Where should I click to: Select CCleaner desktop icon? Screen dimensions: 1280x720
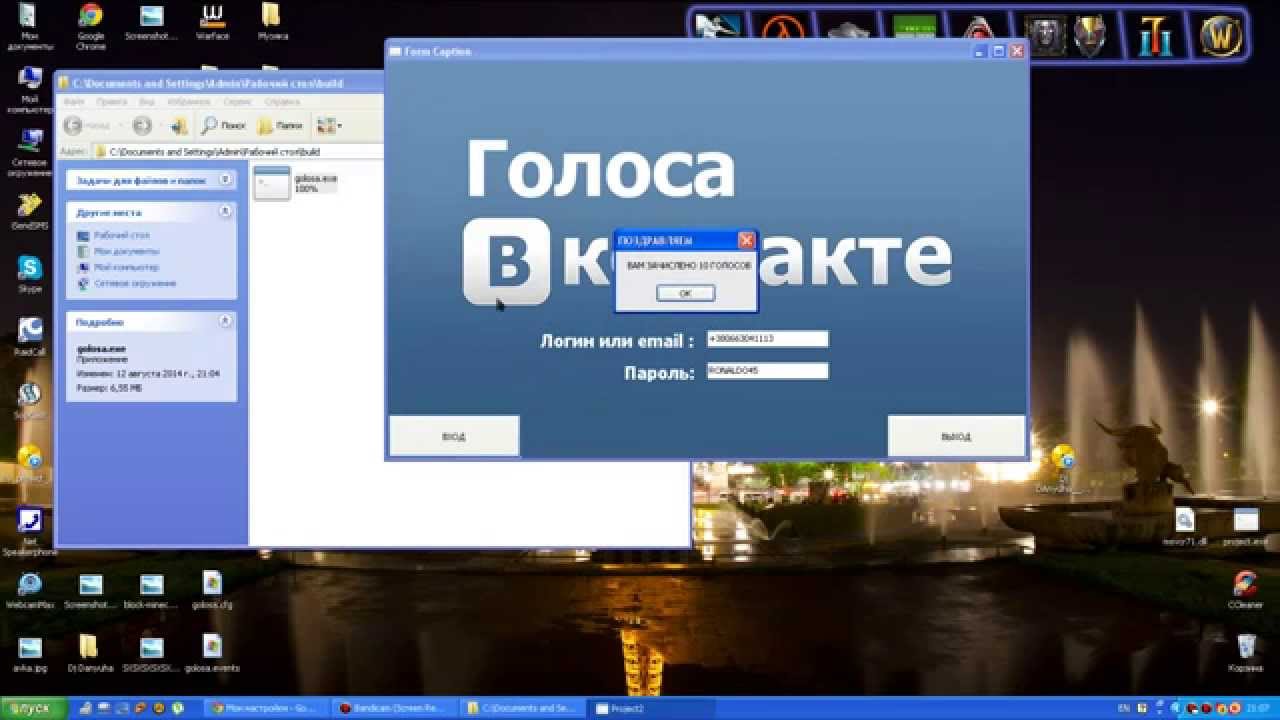[x=1245, y=589]
